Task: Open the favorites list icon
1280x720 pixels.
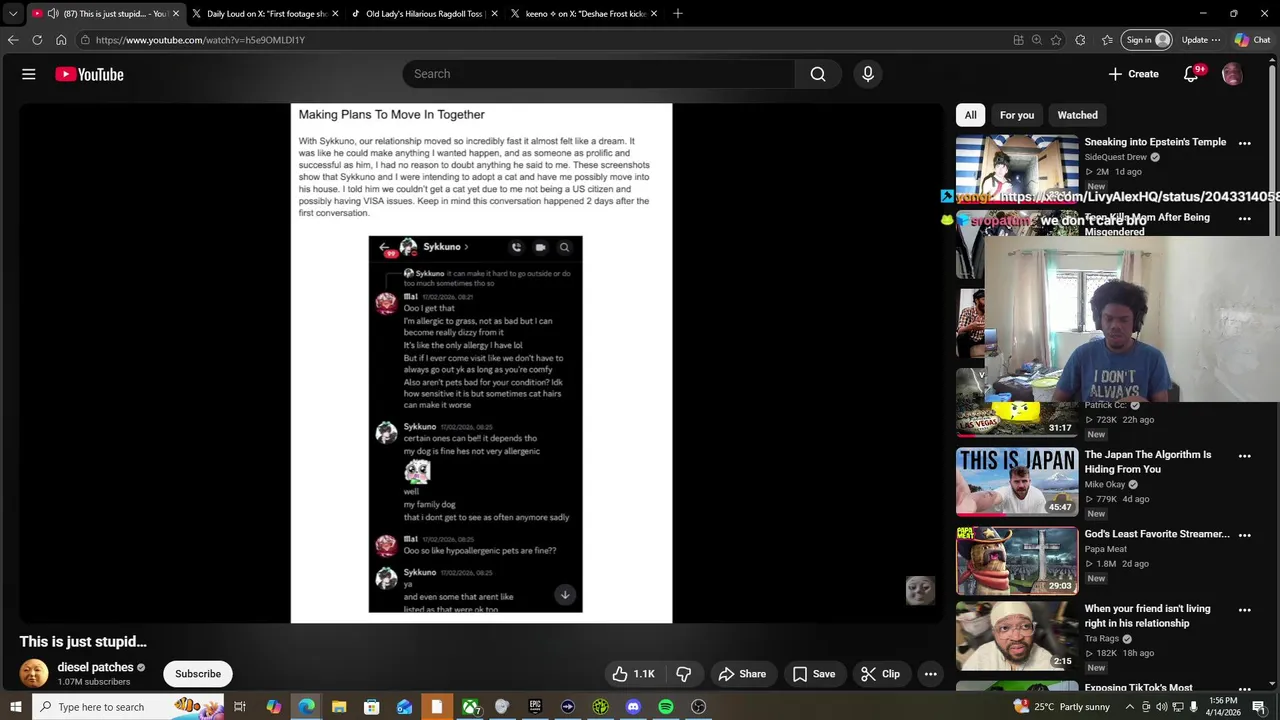Action: click(1107, 40)
